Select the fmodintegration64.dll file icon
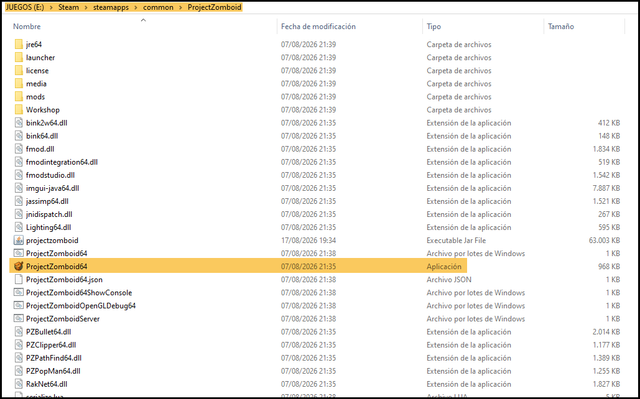Image resolution: width=640 pixels, height=399 pixels. 19,162
